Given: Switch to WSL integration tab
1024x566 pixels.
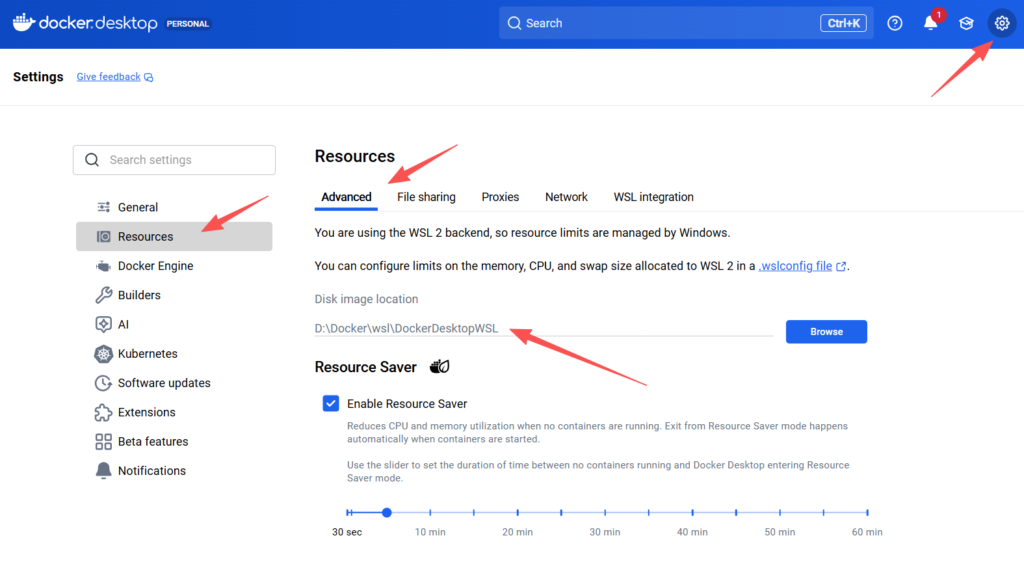Looking at the screenshot, I should tap(653, 197).
